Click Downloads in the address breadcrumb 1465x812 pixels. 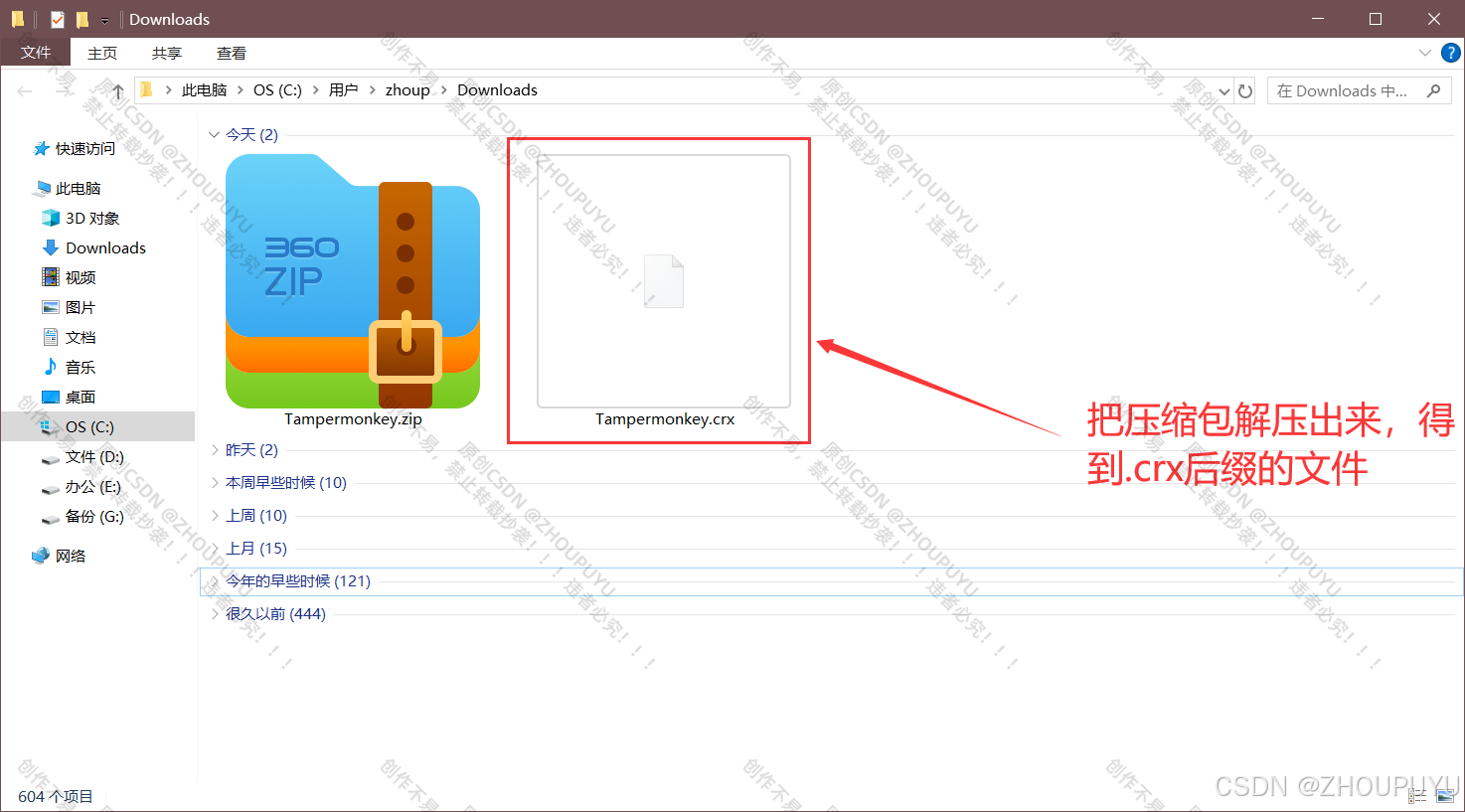point(497,90)
